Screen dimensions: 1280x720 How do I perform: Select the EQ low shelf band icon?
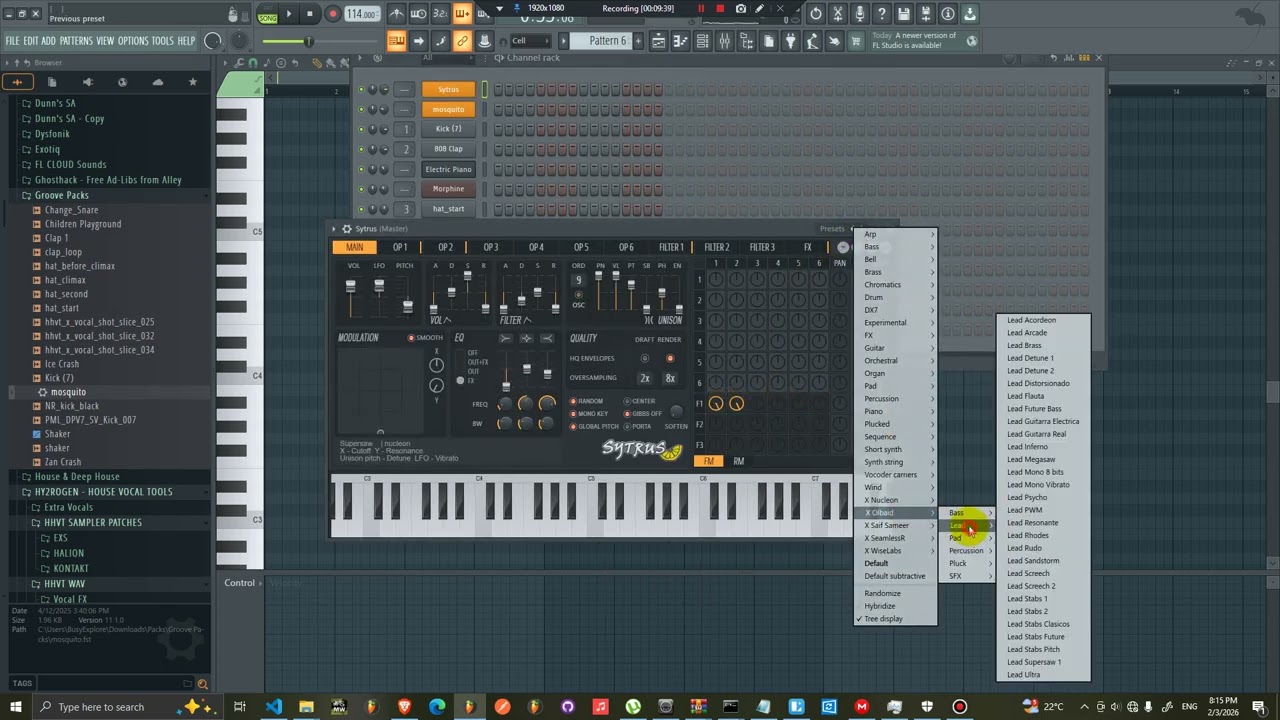[x=506, y=338]
